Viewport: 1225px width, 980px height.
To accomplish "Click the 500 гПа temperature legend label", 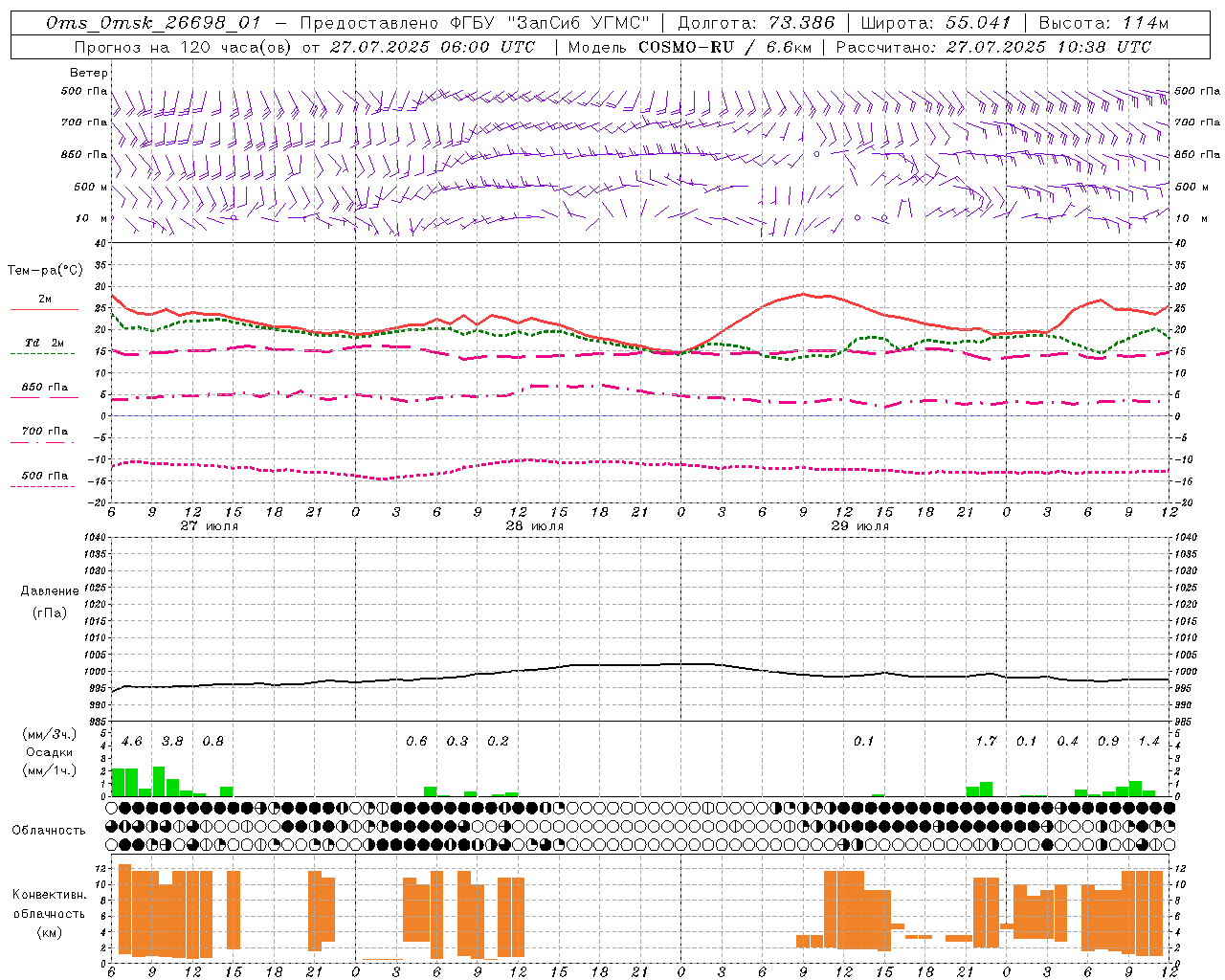I will (x=45, y=476).
